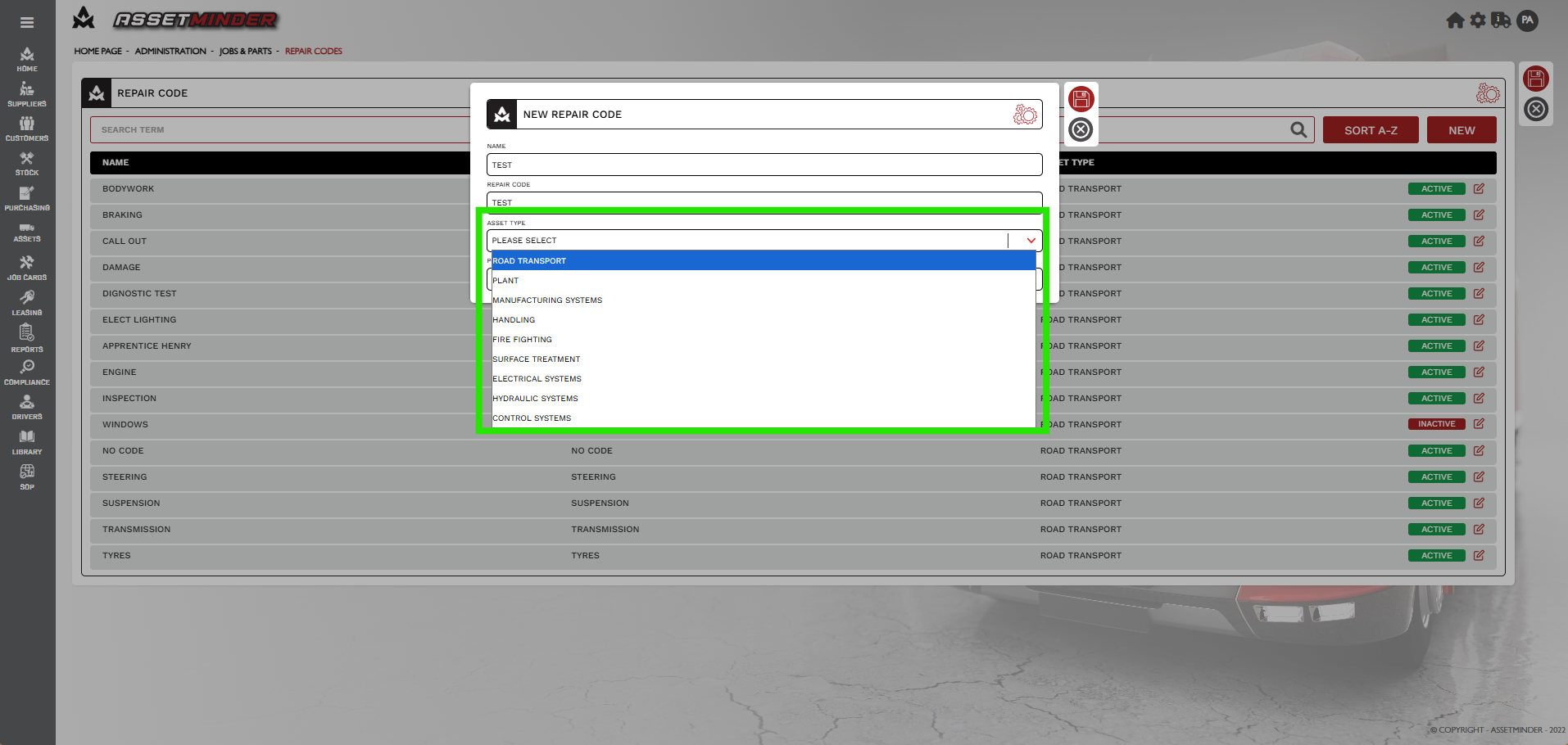Click the Name input field
This screenshot has width=1568, height=745.
(764, 165)
